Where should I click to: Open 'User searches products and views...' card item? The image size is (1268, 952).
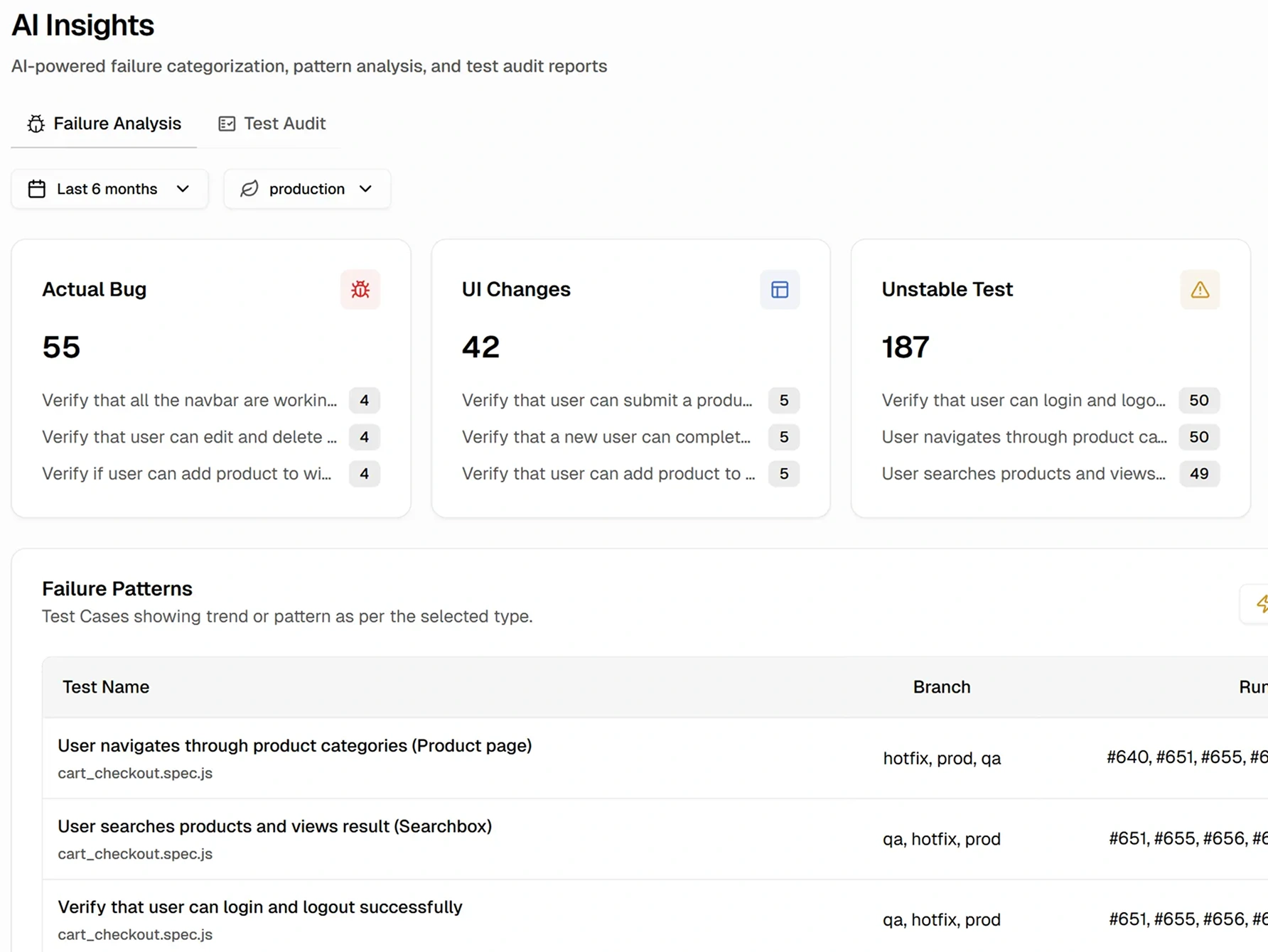(1023, 474)
